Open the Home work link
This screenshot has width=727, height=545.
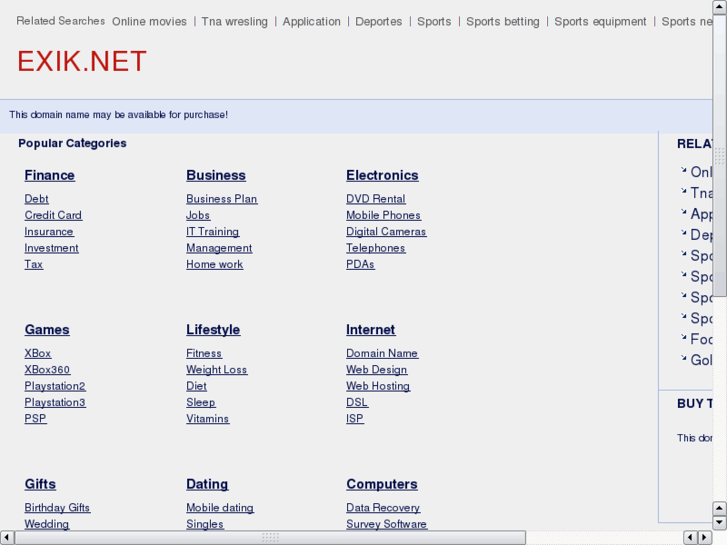point(215,264)
